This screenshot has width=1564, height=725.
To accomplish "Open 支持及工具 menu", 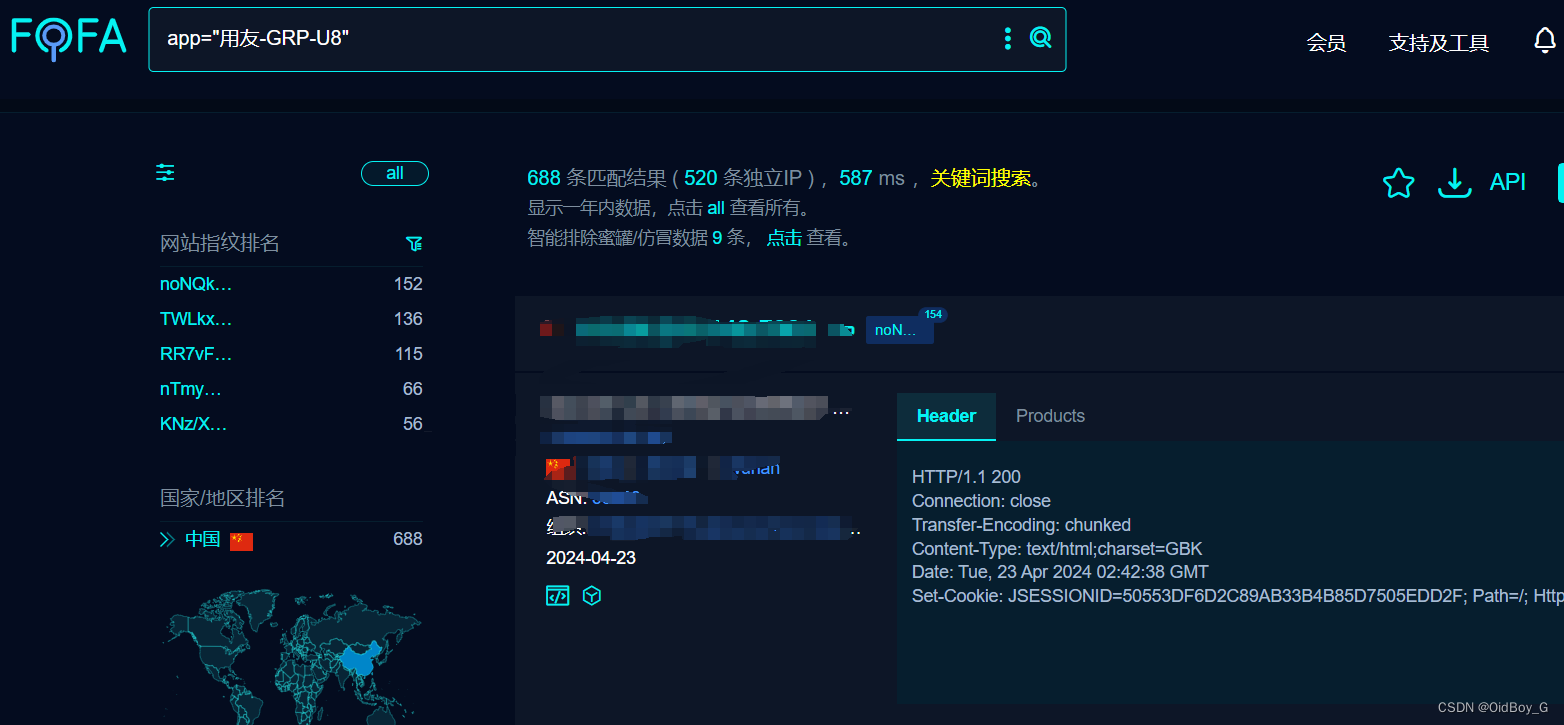I will pyautogui.click(x=1439, y=43).
